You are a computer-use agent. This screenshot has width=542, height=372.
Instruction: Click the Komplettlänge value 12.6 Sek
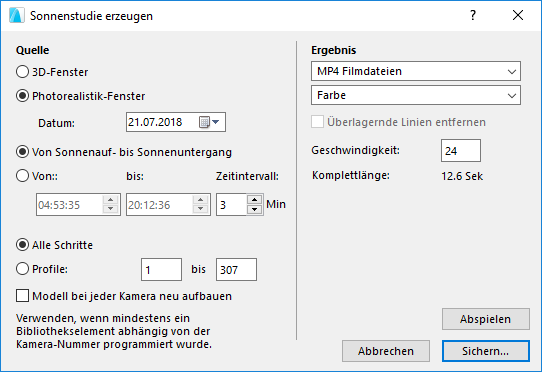click(462, 176)
